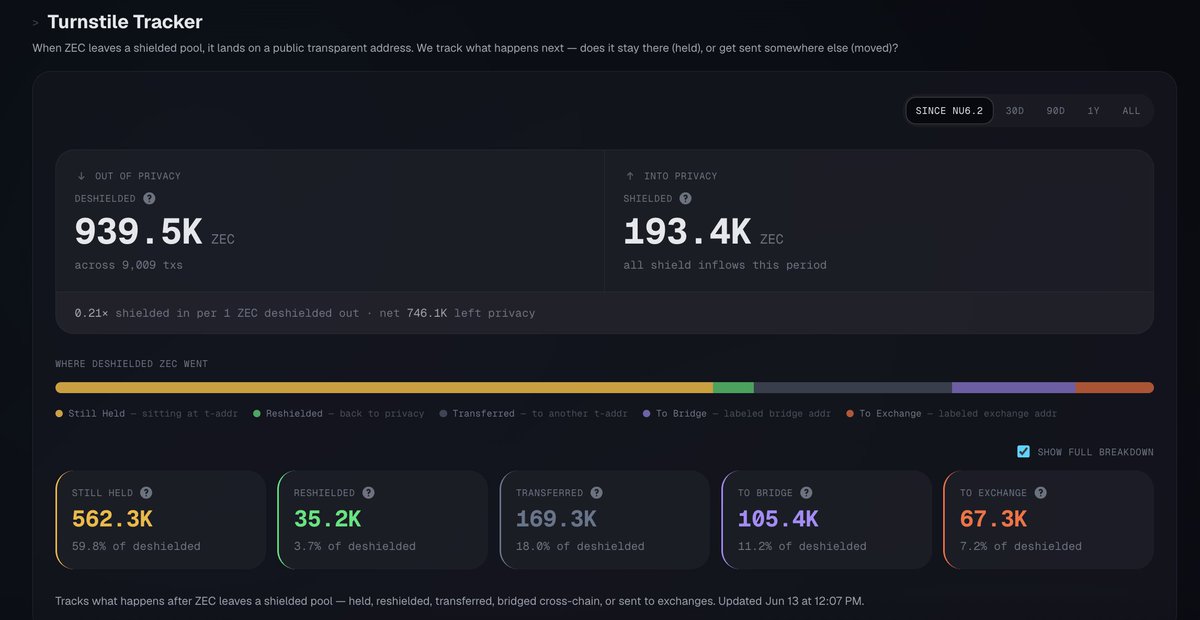Open the Deshielded help question mark icon
1200x620 pixels.
pyautogui.click(x=149, y=199)
